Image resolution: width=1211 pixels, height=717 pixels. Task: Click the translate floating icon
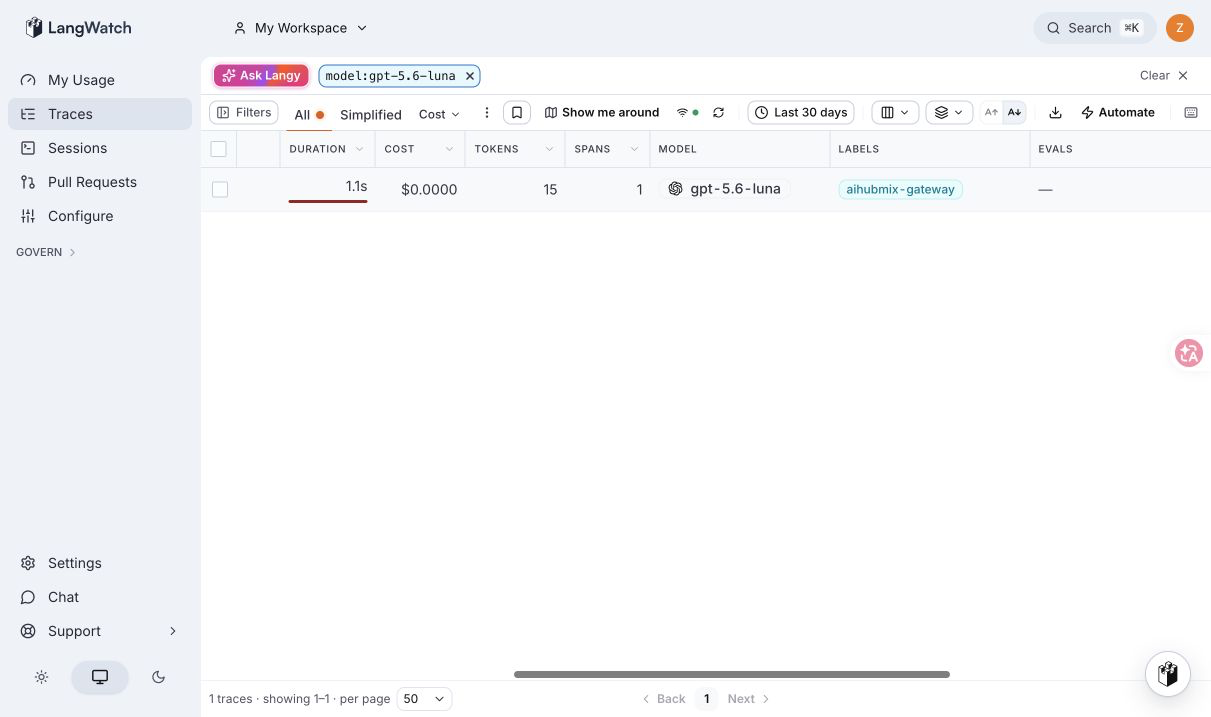pyautogui.click(x=1189, y=353)
